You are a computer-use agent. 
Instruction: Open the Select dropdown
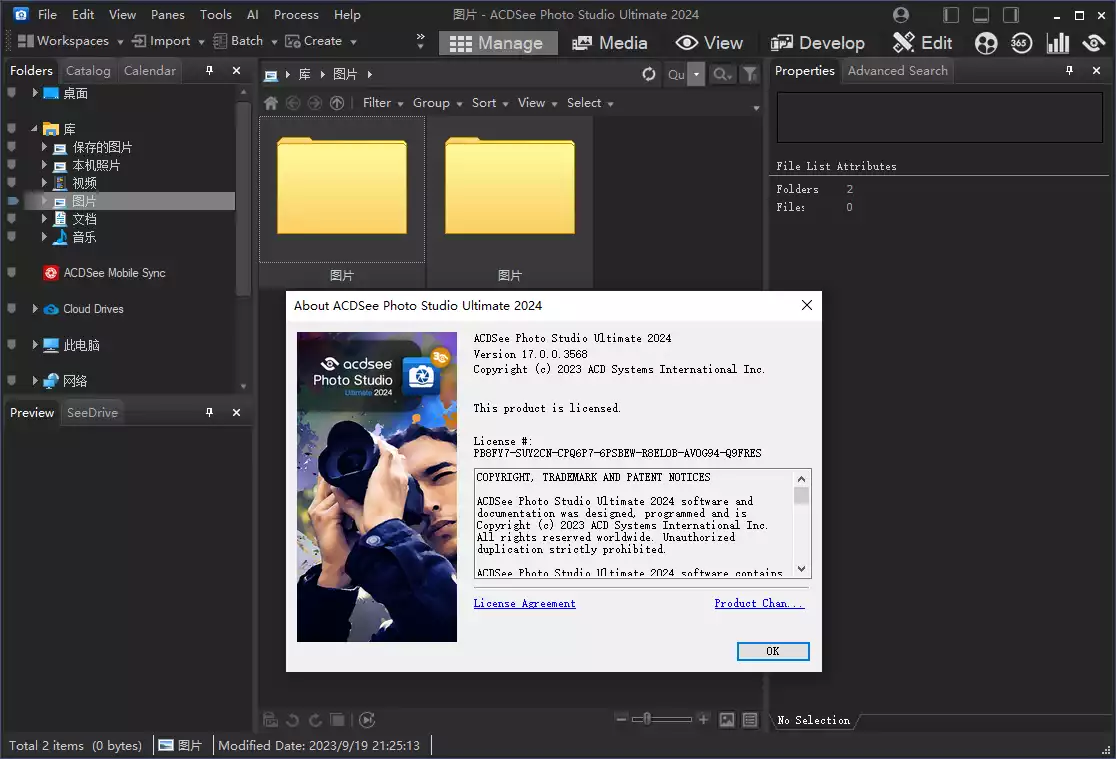pos(590,103)
